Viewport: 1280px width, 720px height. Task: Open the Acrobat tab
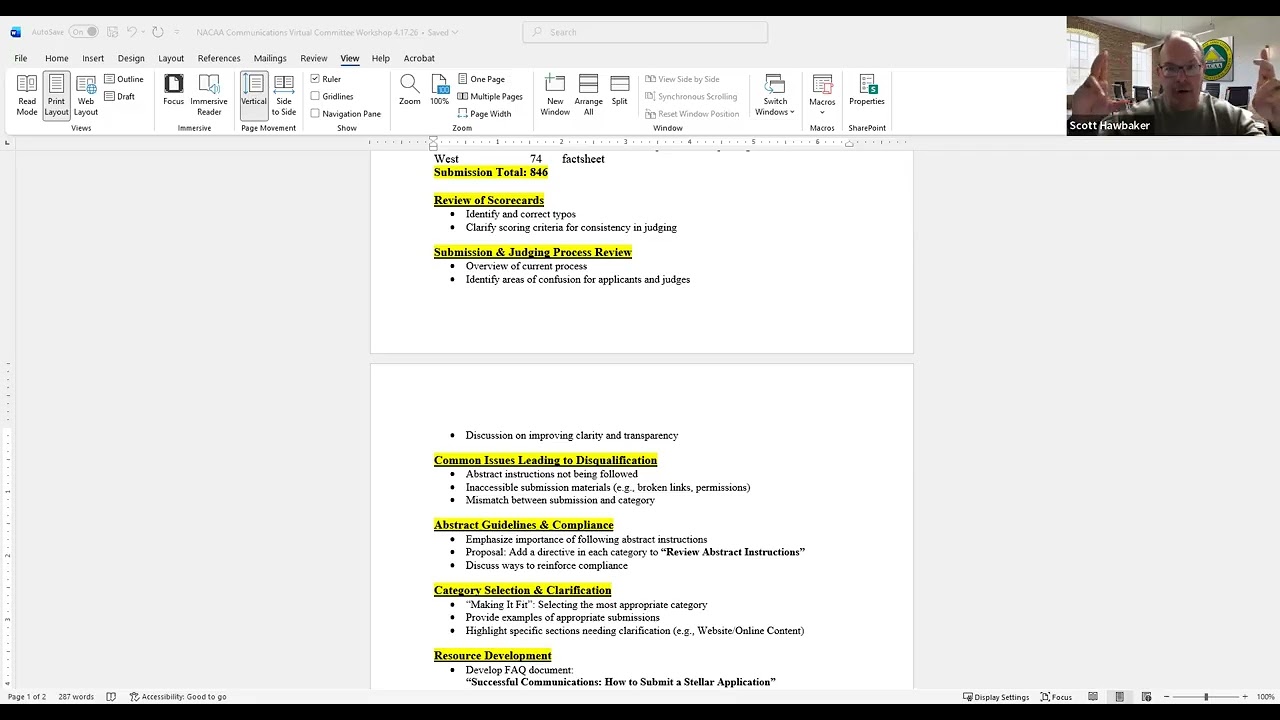419,58
